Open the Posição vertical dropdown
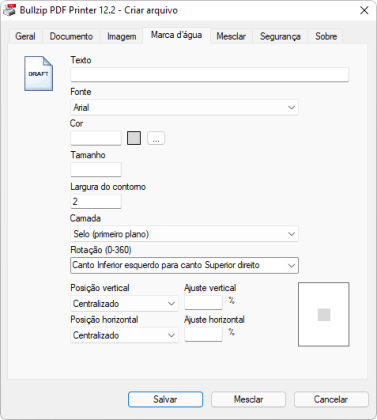 tap(124, 304)
